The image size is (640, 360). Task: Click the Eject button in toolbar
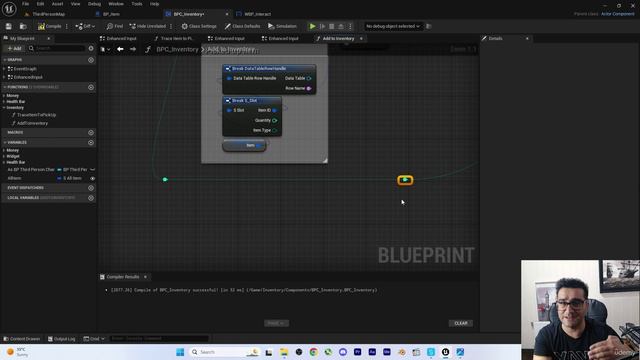(341, 26)
